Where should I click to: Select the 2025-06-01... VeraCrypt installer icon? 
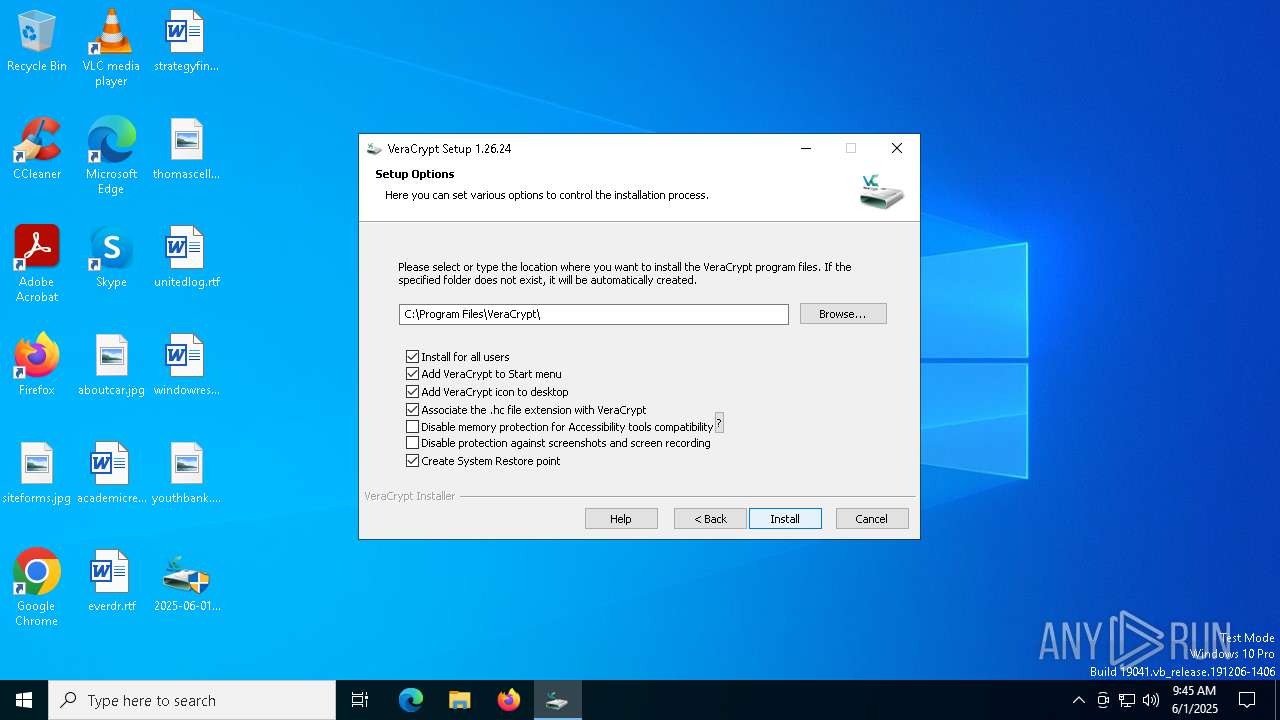pos(186,581)
